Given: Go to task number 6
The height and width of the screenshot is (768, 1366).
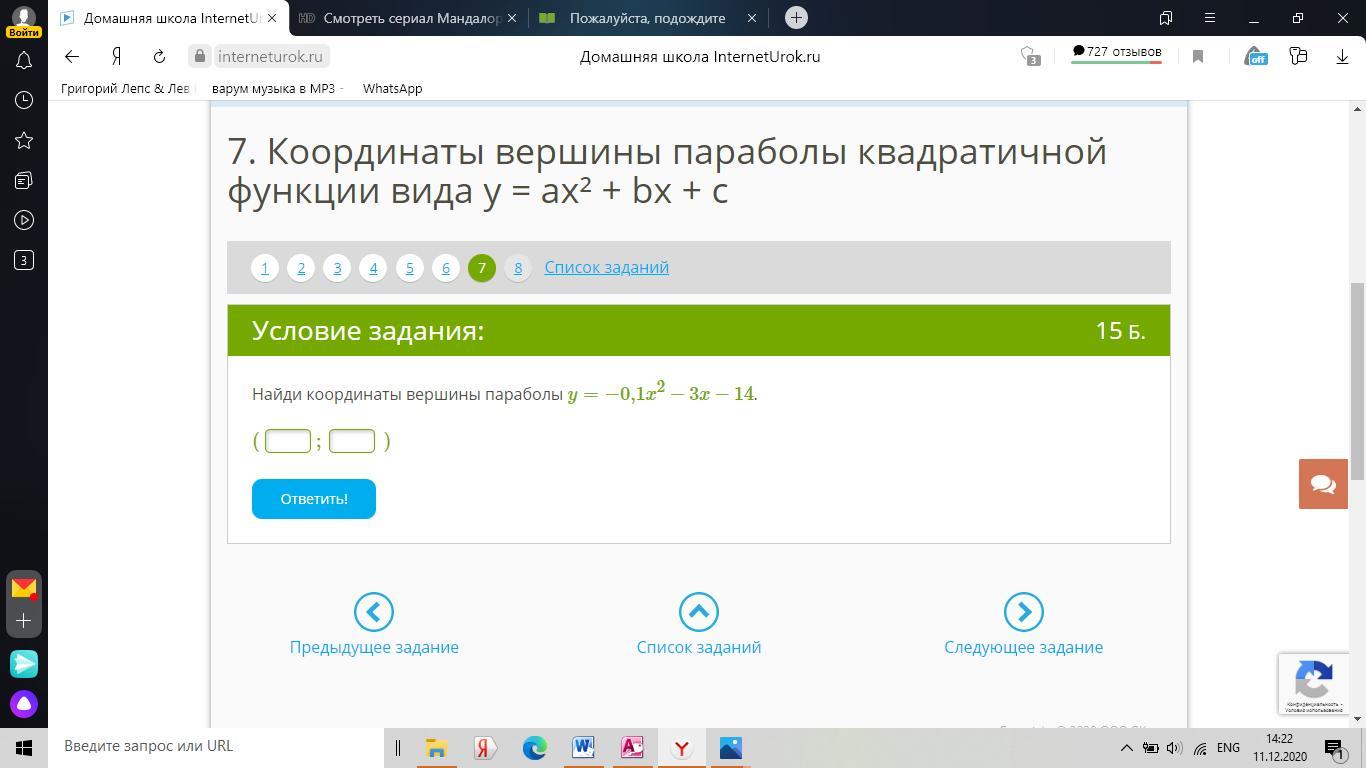Looking at the screenshot, I should [x=445, y=268].
